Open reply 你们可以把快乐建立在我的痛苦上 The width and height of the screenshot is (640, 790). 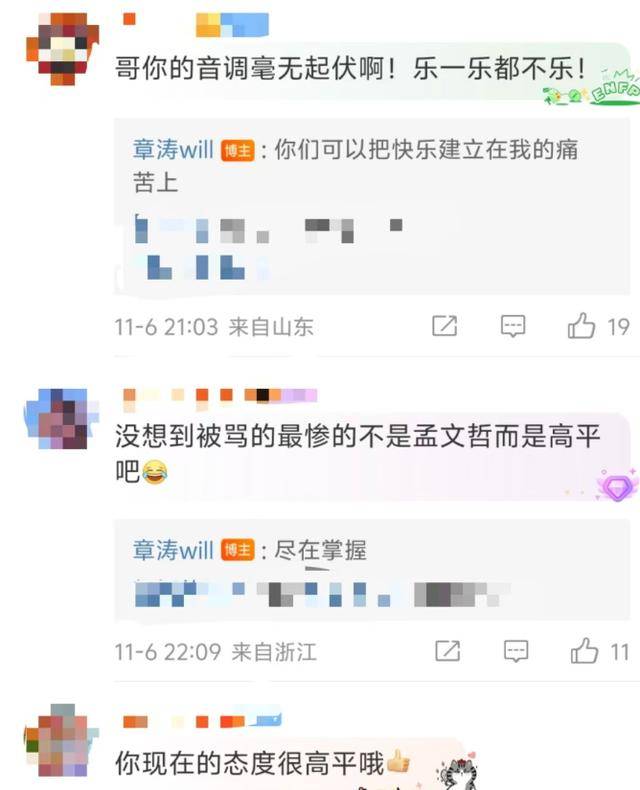point(355,166)
